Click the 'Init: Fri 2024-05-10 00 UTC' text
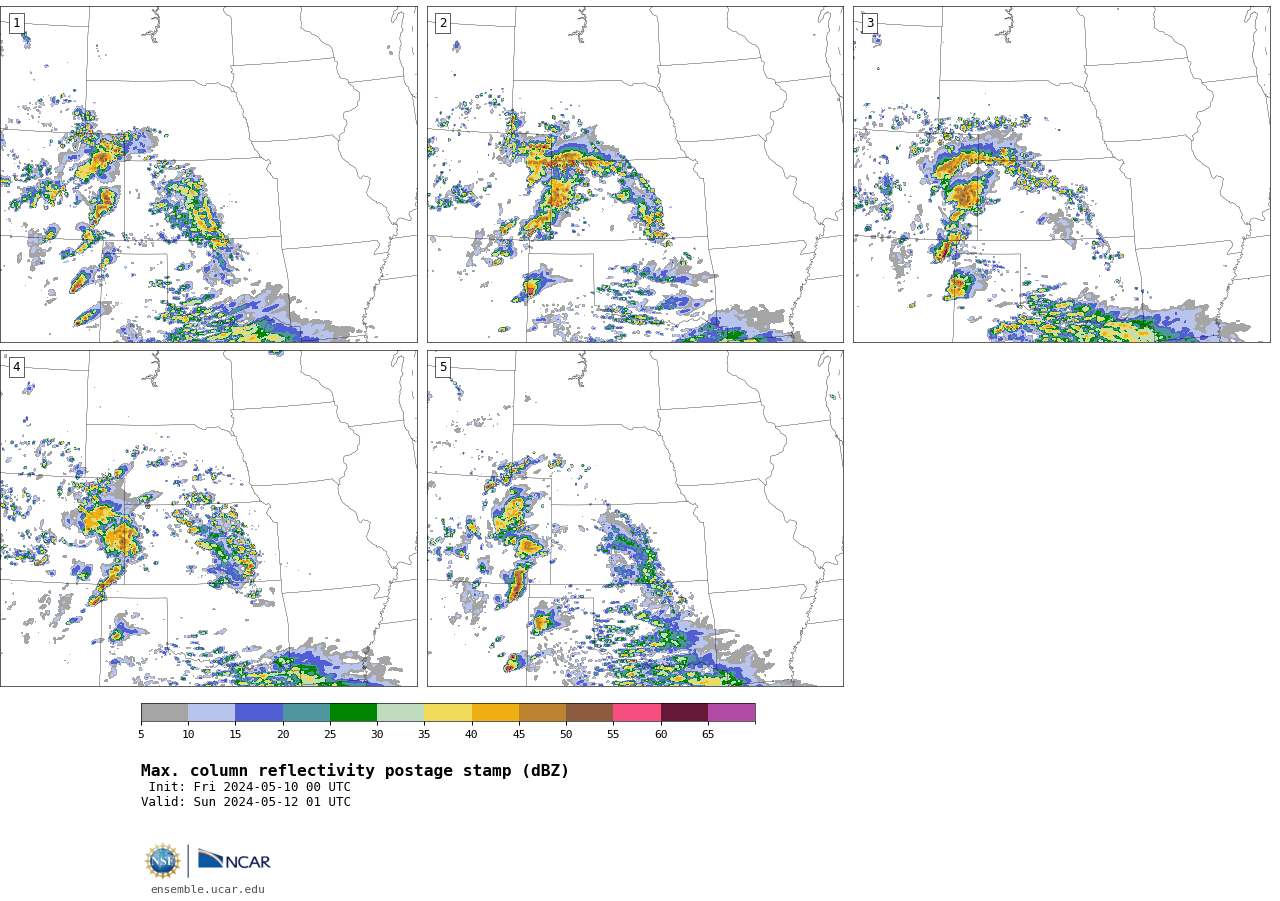 250,787
